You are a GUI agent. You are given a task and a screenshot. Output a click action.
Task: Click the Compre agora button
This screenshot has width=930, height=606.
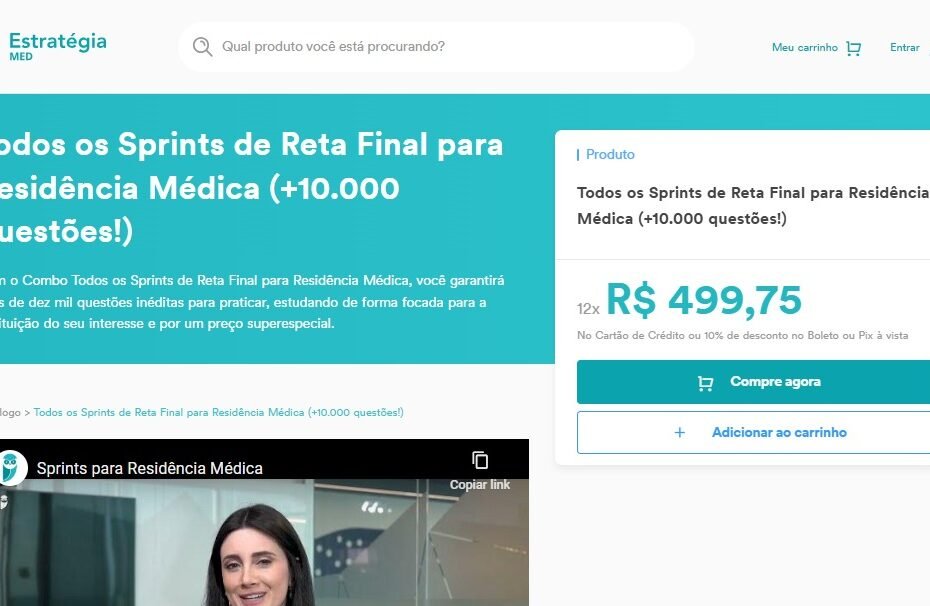753,382
